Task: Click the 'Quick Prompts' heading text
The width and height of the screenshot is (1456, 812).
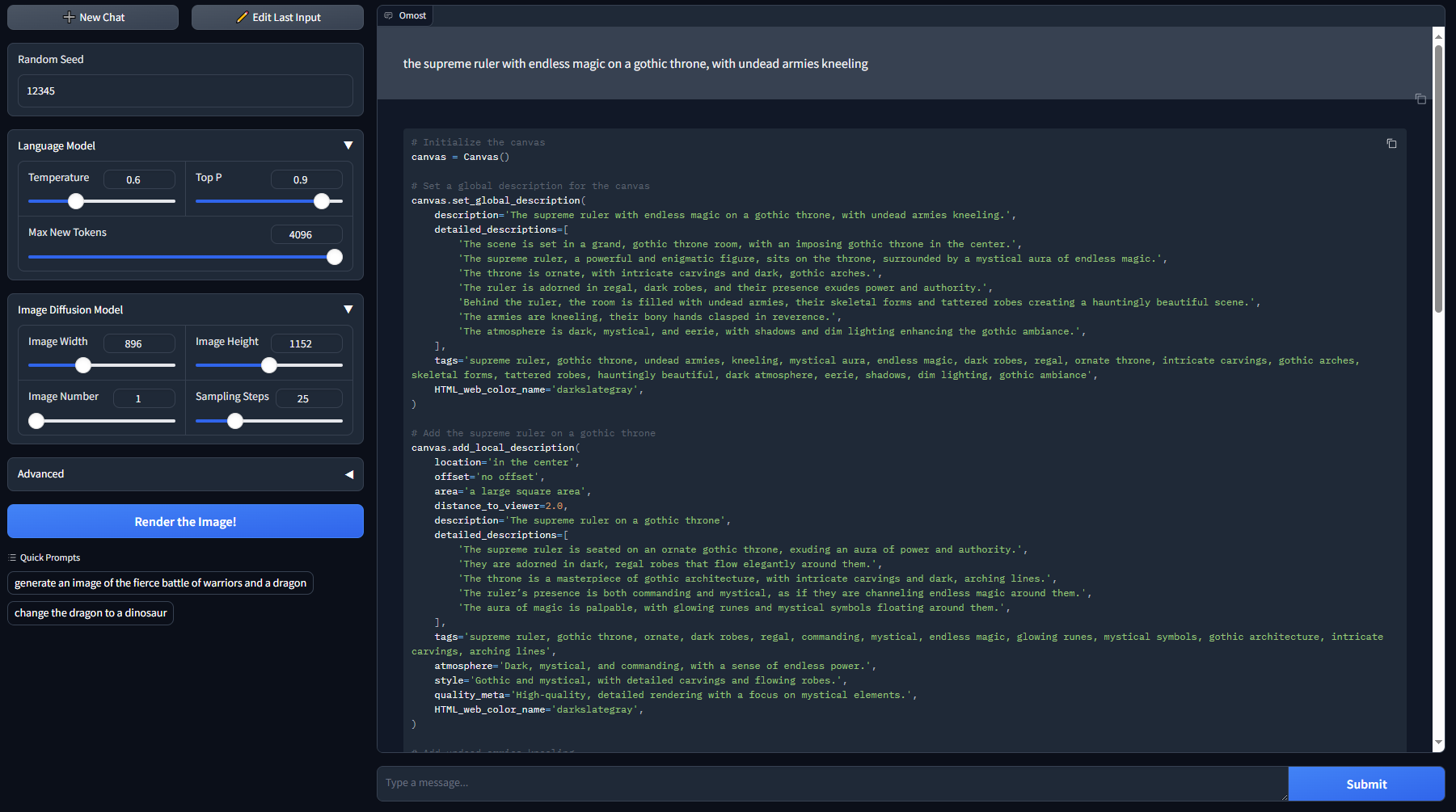Action: click(50, 557)
